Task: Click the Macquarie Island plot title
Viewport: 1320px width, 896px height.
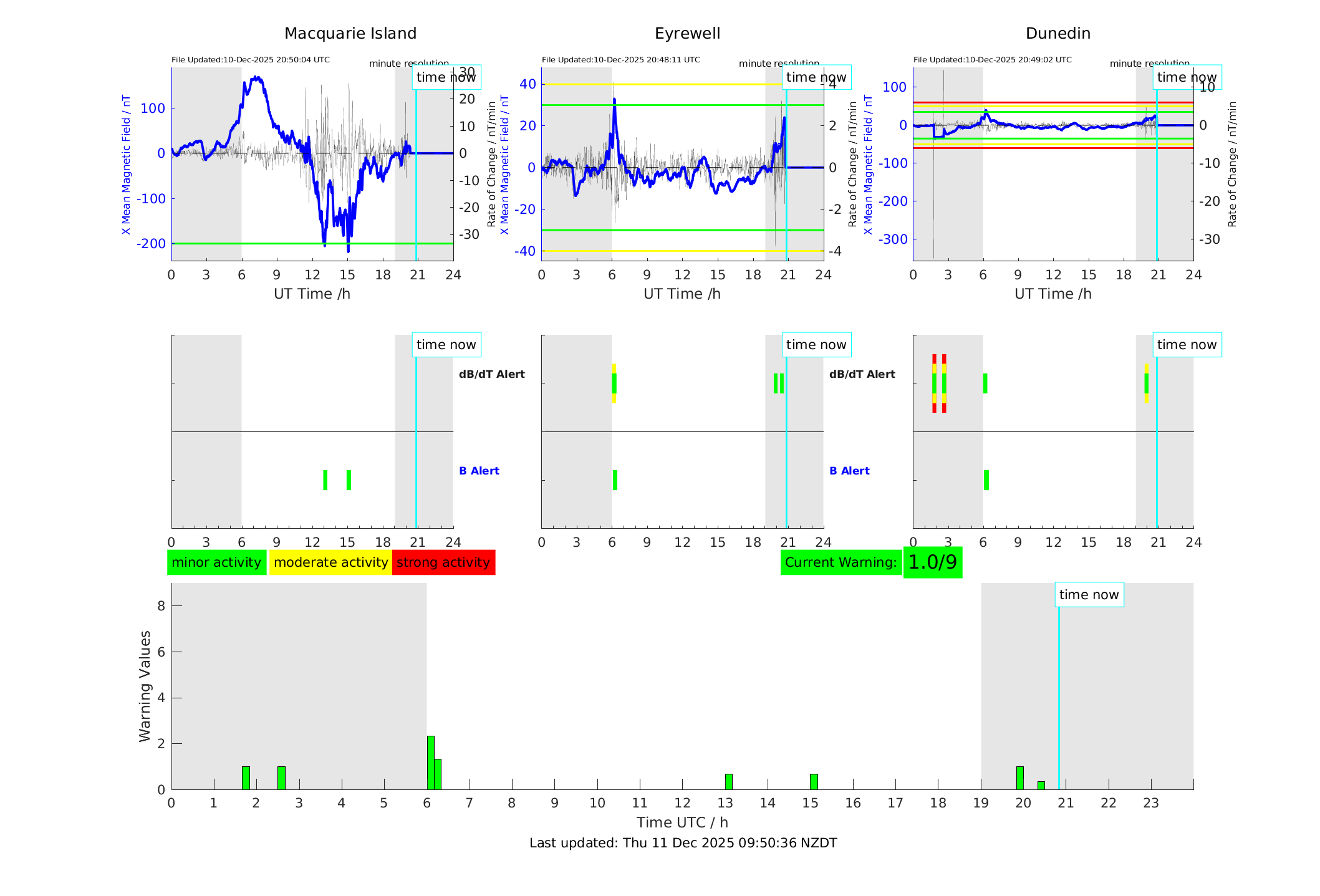Action: point(350,34)
